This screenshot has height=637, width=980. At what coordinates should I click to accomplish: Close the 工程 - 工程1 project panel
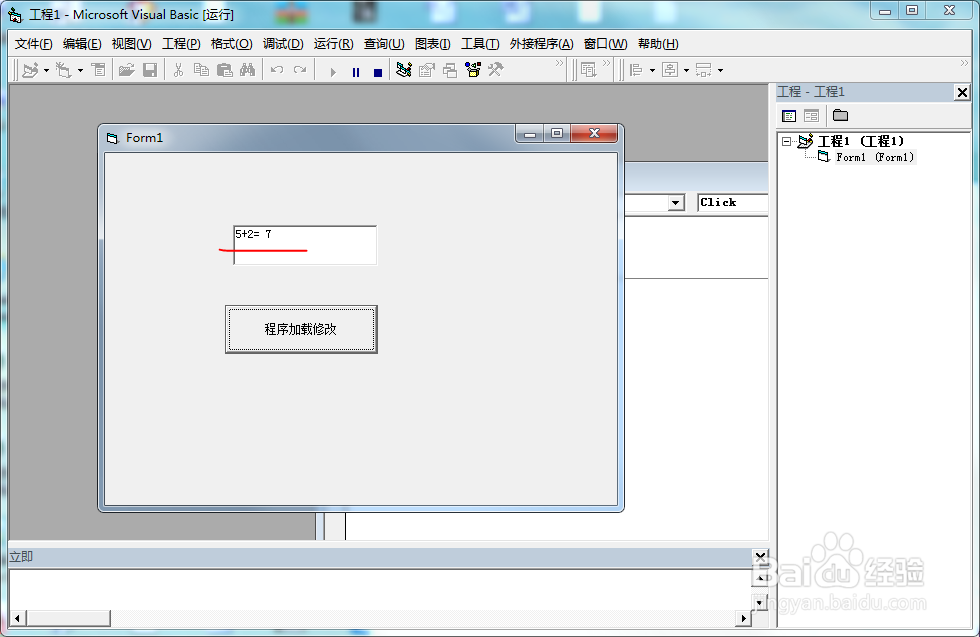pos(962,93)
